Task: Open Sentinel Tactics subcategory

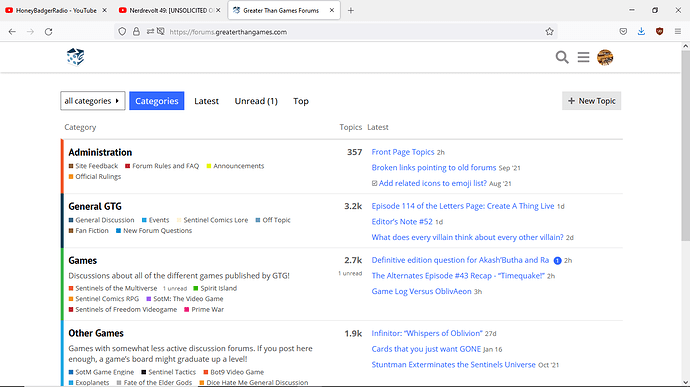Action: point(169,372)
